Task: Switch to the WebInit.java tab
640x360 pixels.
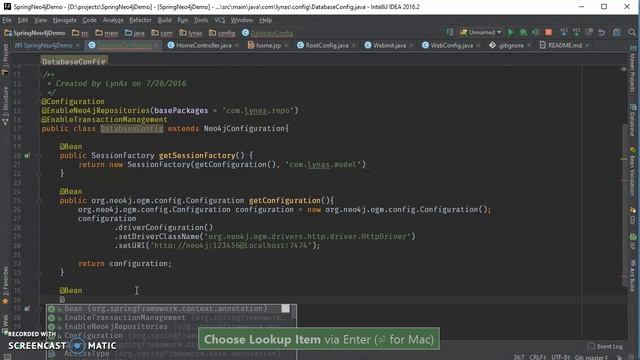Action: click(389, 45)
